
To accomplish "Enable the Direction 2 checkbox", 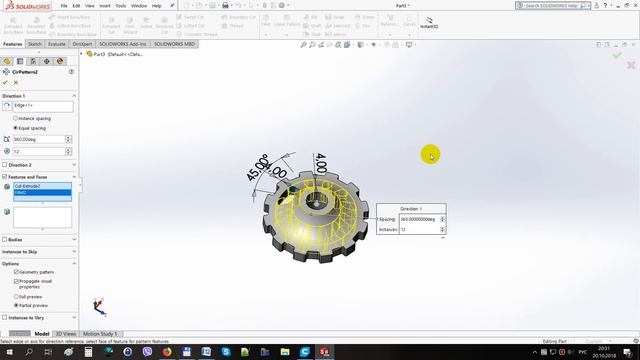I will [x=4, y=165].
